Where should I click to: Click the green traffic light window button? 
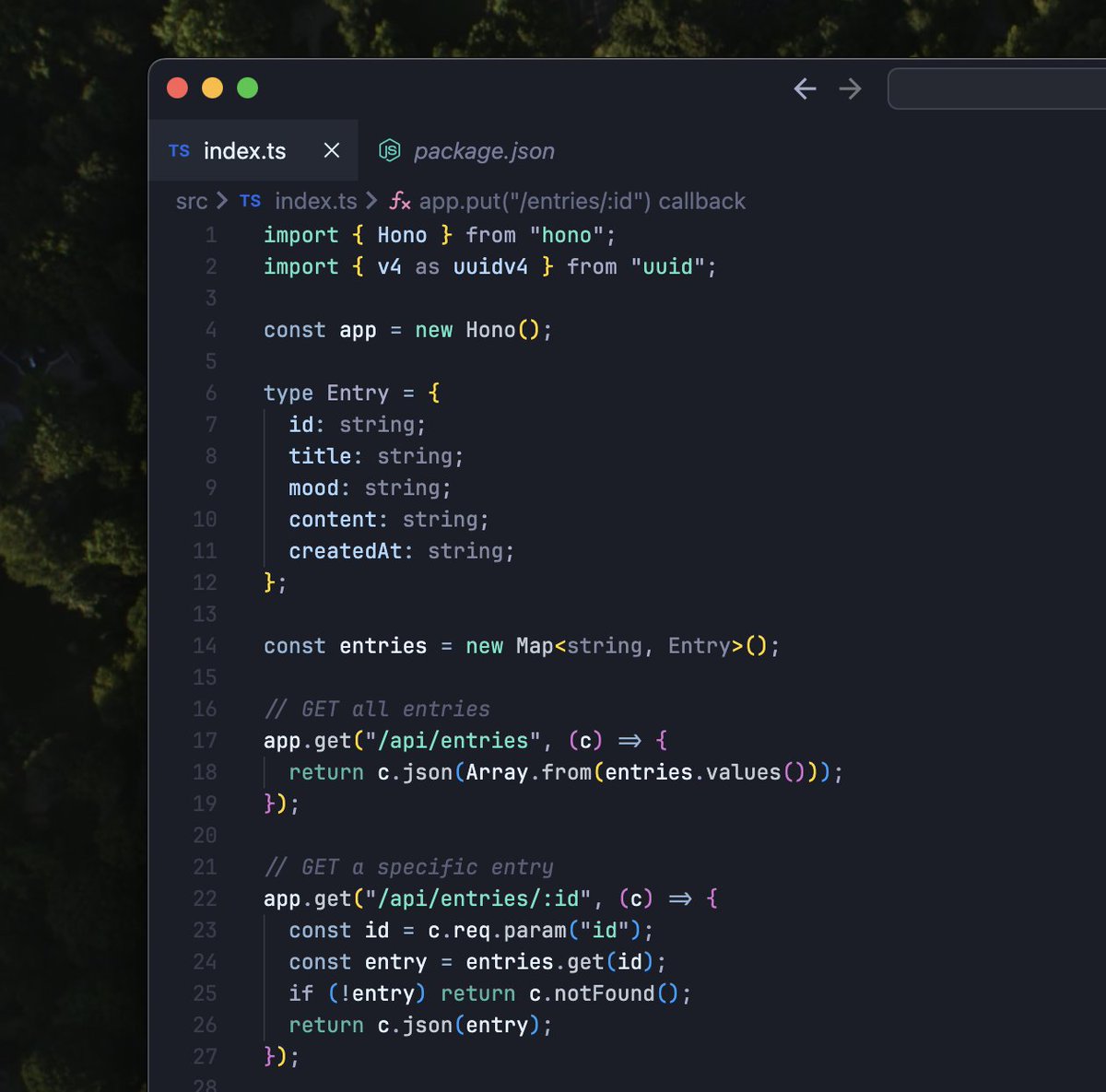247,88
